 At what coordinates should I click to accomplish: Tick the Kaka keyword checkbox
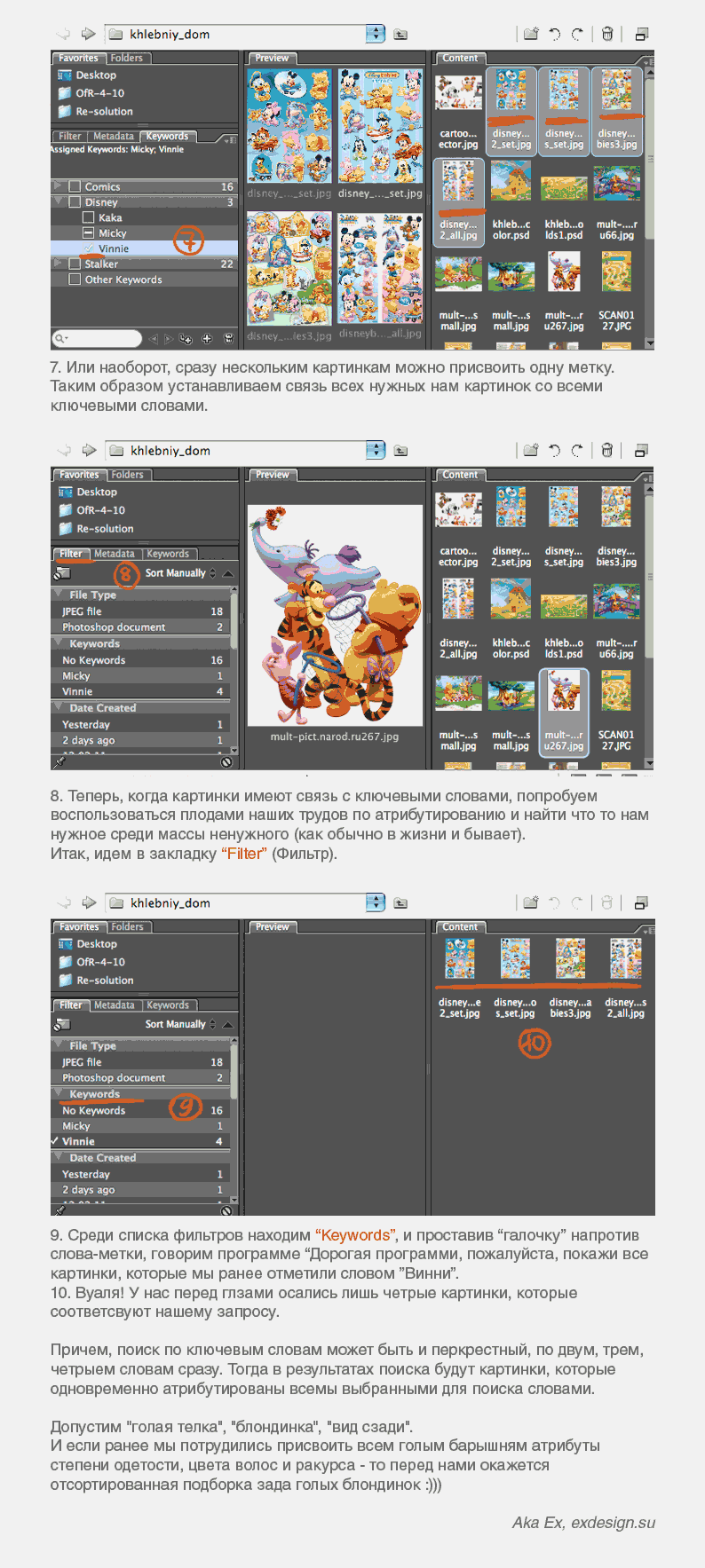tap(88, 217)
